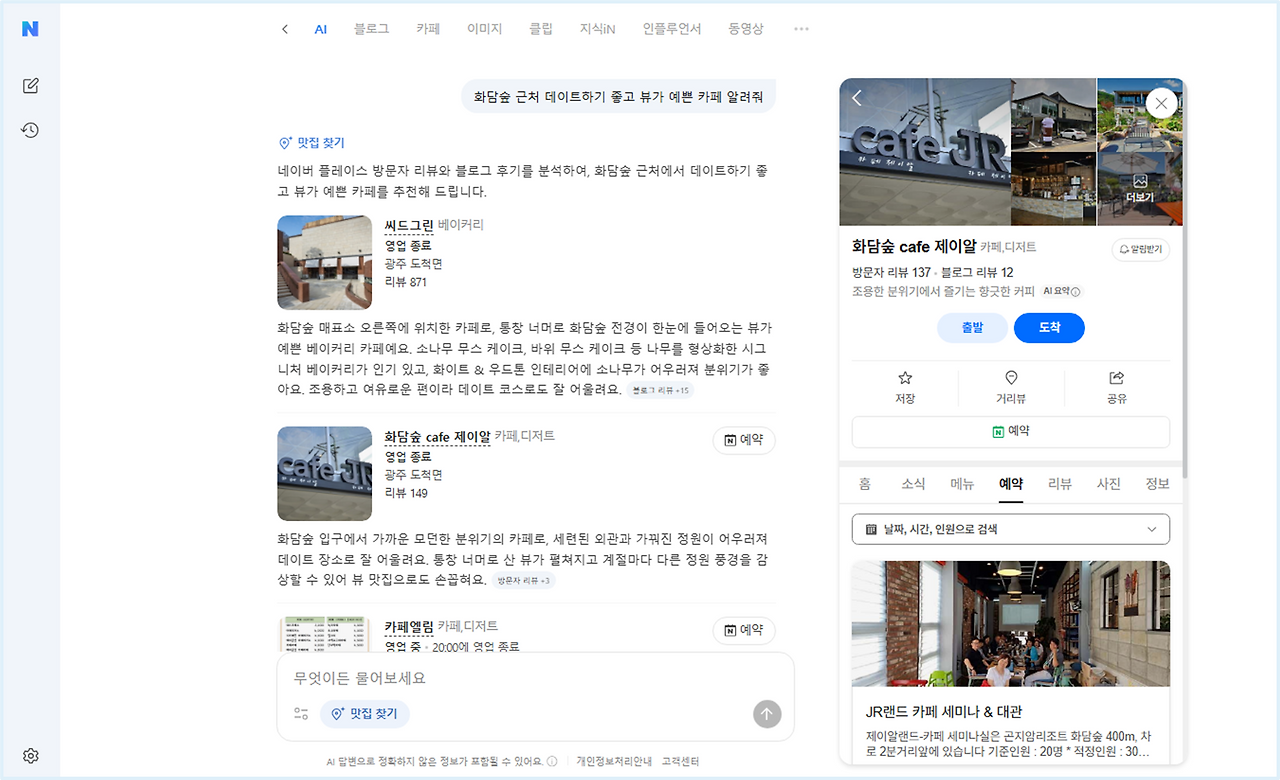The height and width of the screenshot is (780, 1280).
Task: Open the 홈 tab in place panel
Action: tap(865, 484)
